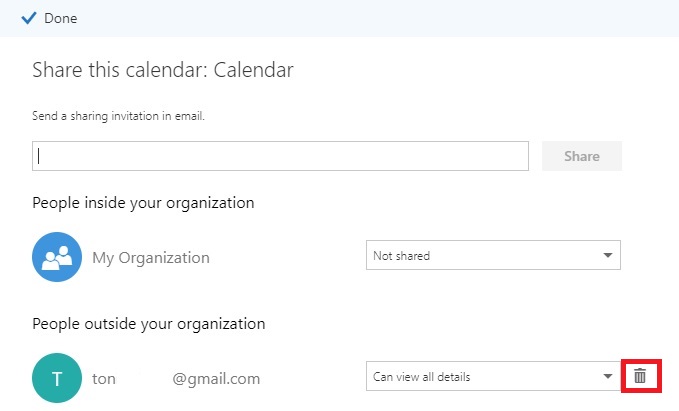679x411 pixels.
Task: Click the My Organization name label
Action: tap(151, 258)
